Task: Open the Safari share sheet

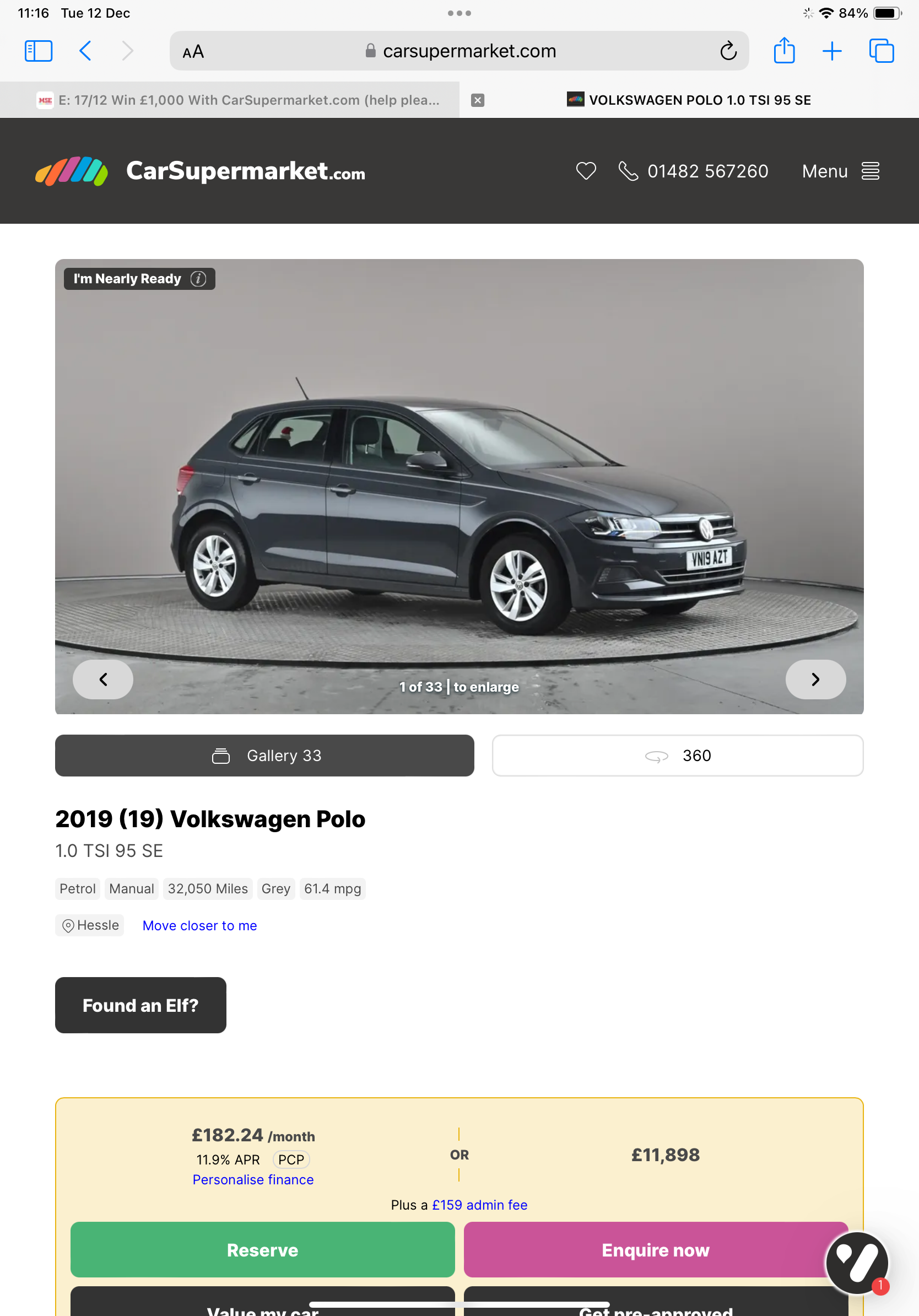Action: coord(785,51)
